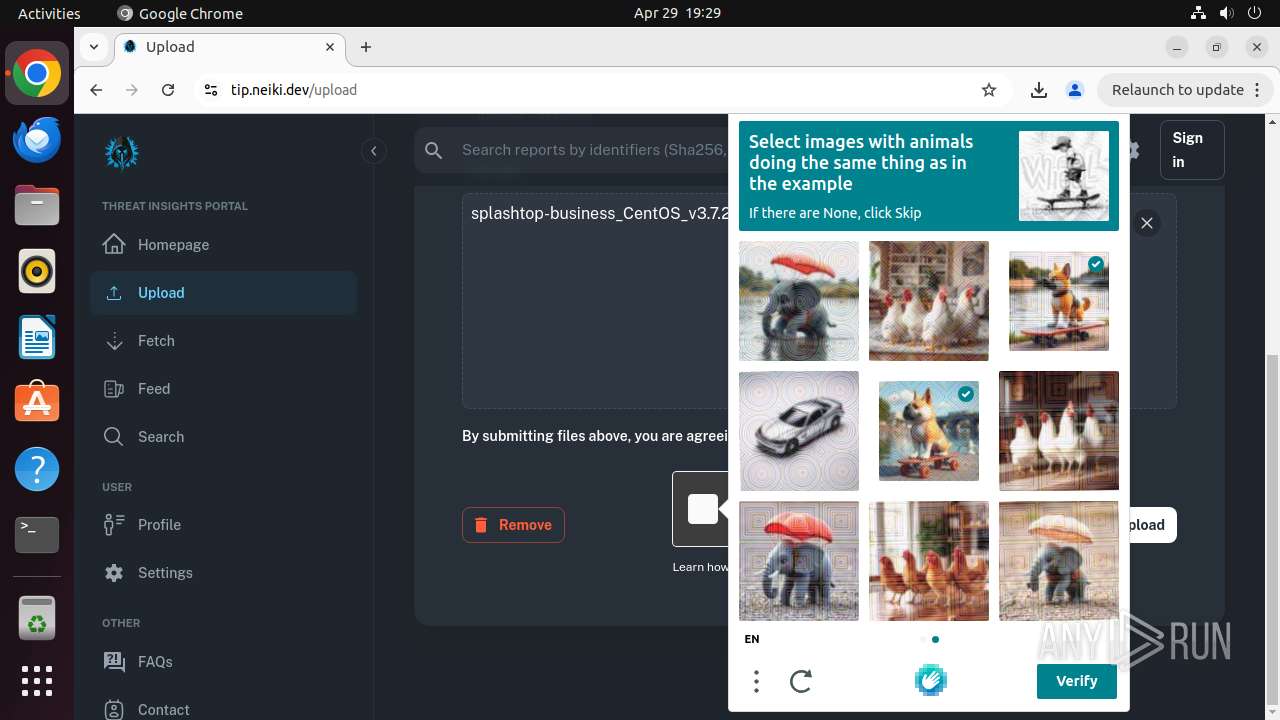Image resolution: width=1280 pixels, height=720 pixels.
Task: Launch Thunderbird mail from the dock
Action: point(37,140)
